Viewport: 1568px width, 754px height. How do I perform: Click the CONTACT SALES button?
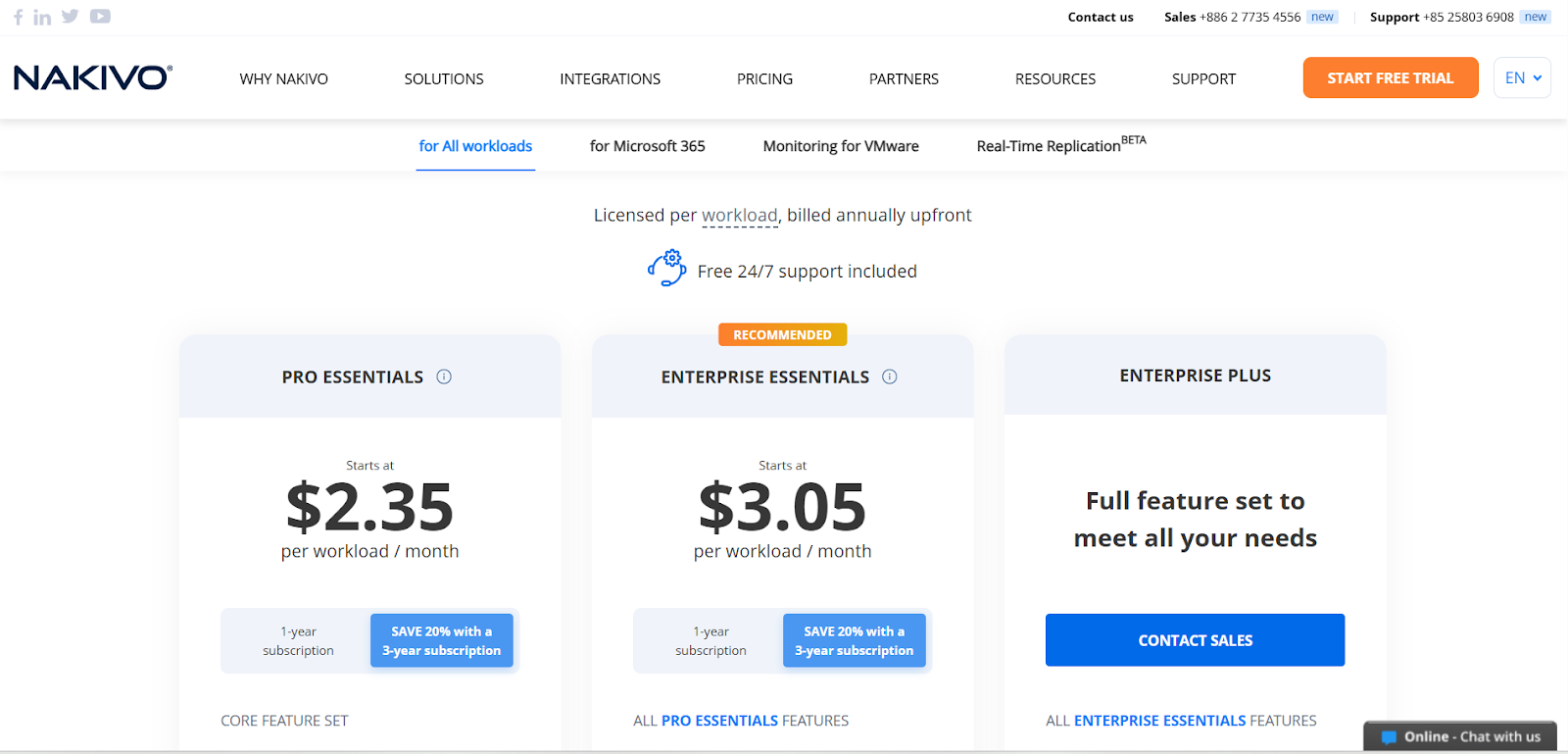1195,640
